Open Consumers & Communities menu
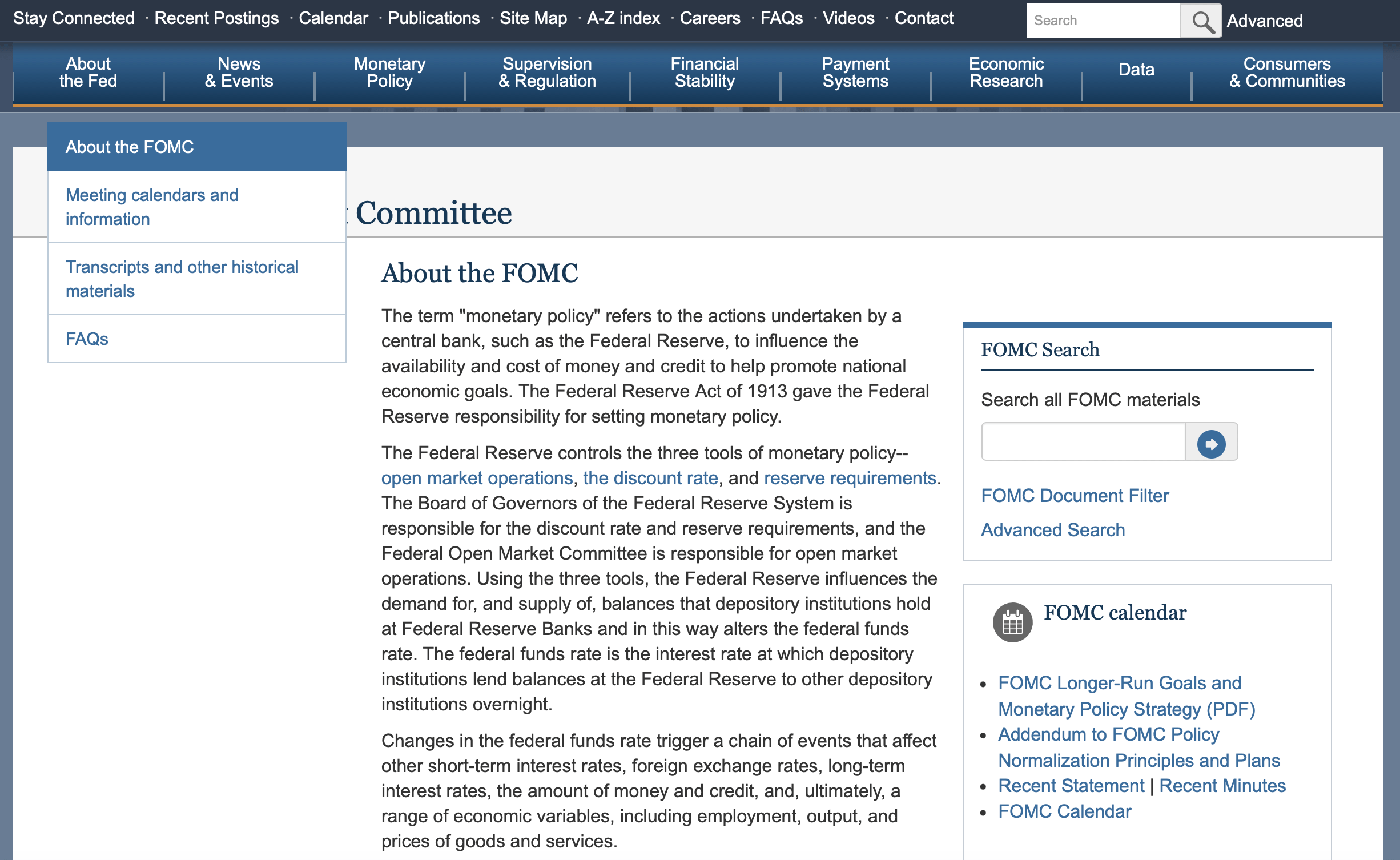Screen dimensions: 1400x860 (1286, 73)
